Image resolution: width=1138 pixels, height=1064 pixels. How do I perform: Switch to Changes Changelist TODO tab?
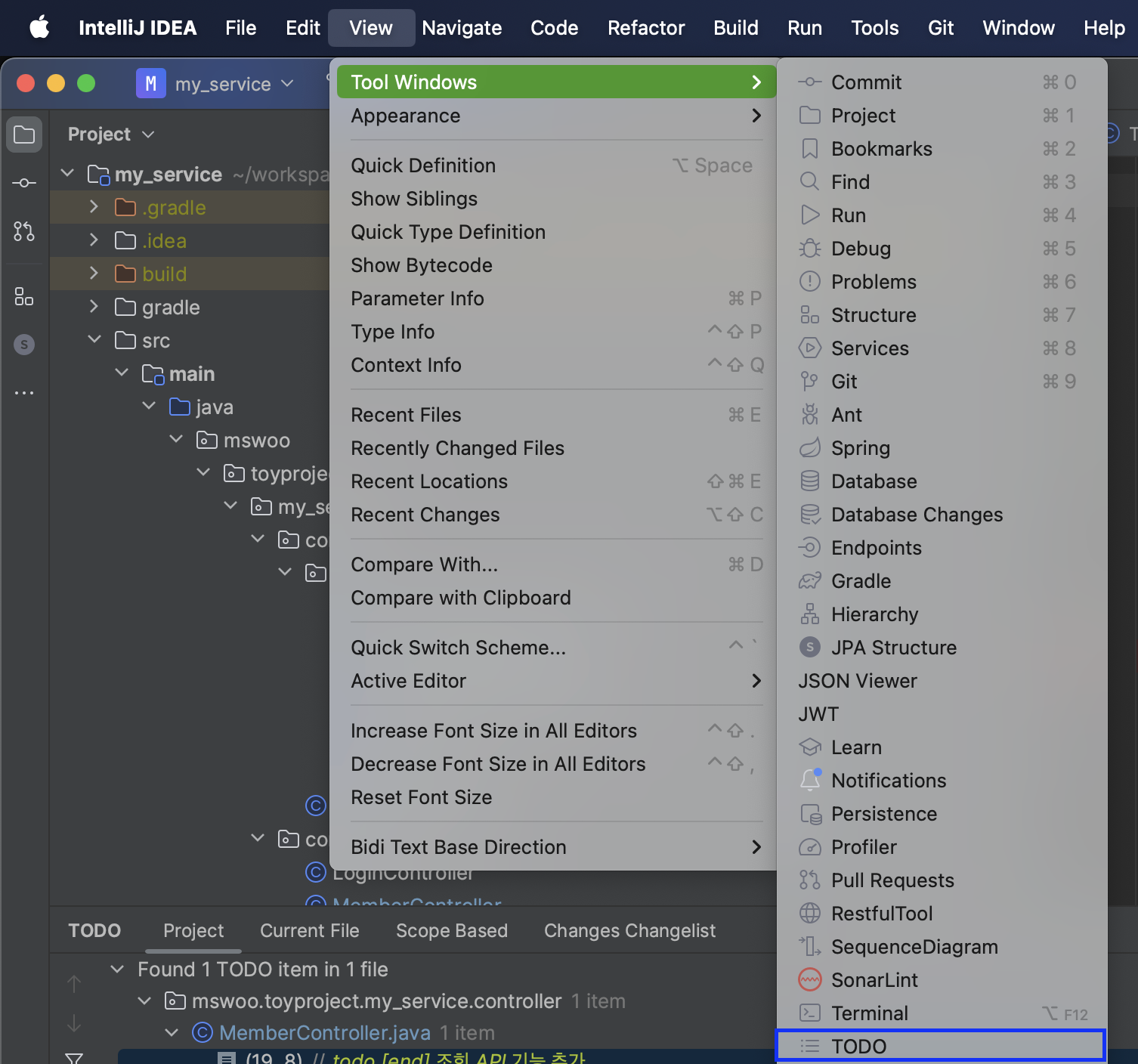tap(629, 930)
